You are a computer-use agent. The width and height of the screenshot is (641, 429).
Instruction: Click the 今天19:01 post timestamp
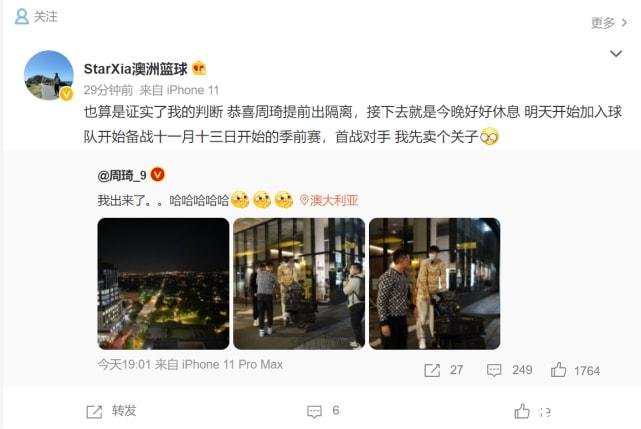click(124, 364)
